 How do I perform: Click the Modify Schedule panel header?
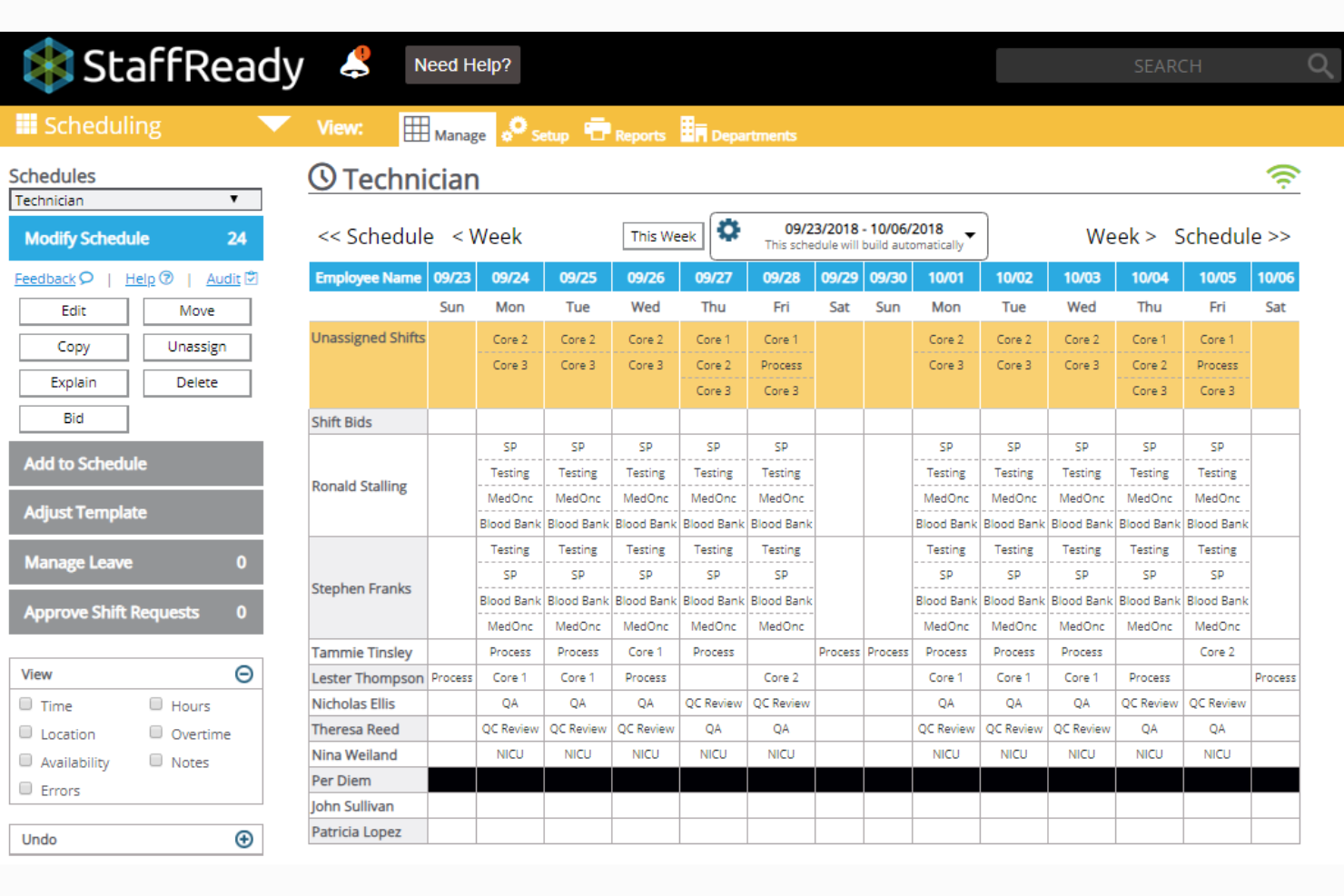point(136,238)
